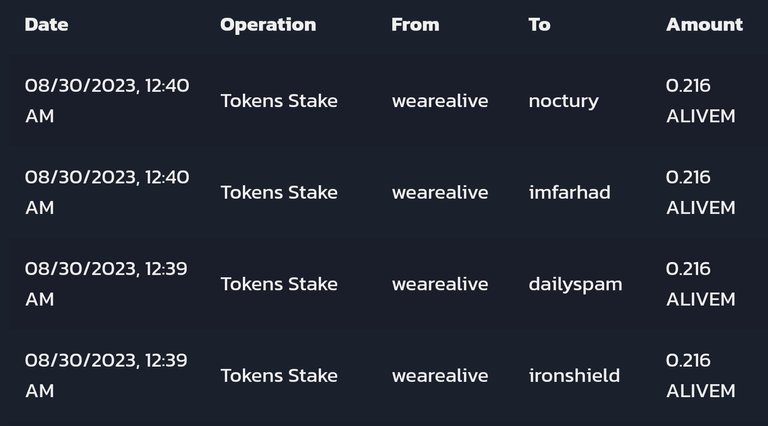Select Tokens Stake operation for dailyspam

279,284
